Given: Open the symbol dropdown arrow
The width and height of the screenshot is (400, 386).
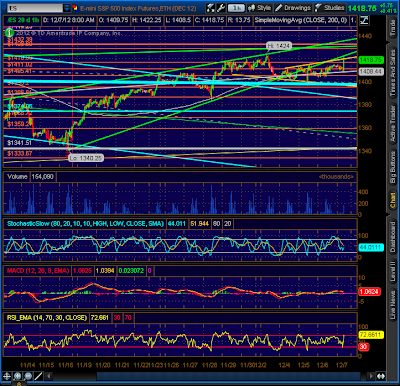Looking at the screenshot, I should pyautogui.click(x=67, y=8).
